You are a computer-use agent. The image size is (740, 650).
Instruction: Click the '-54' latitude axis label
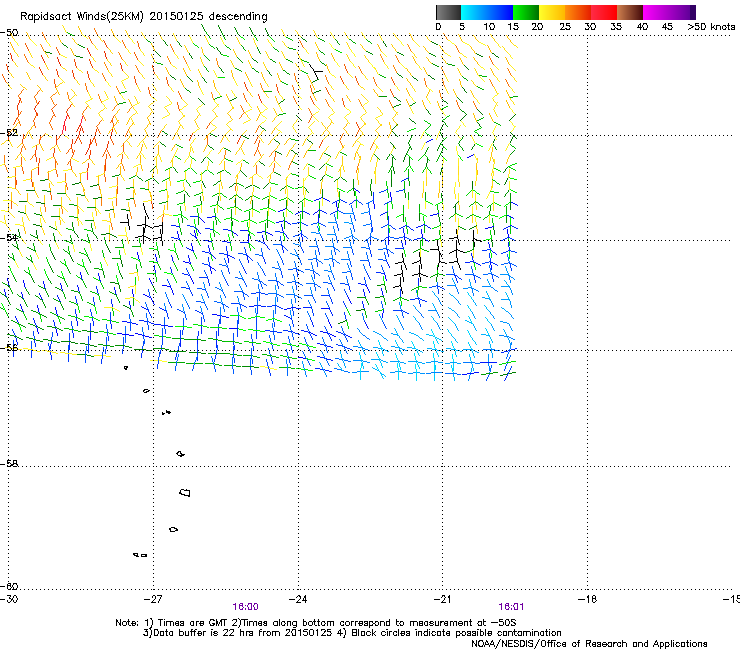[9, 237]
